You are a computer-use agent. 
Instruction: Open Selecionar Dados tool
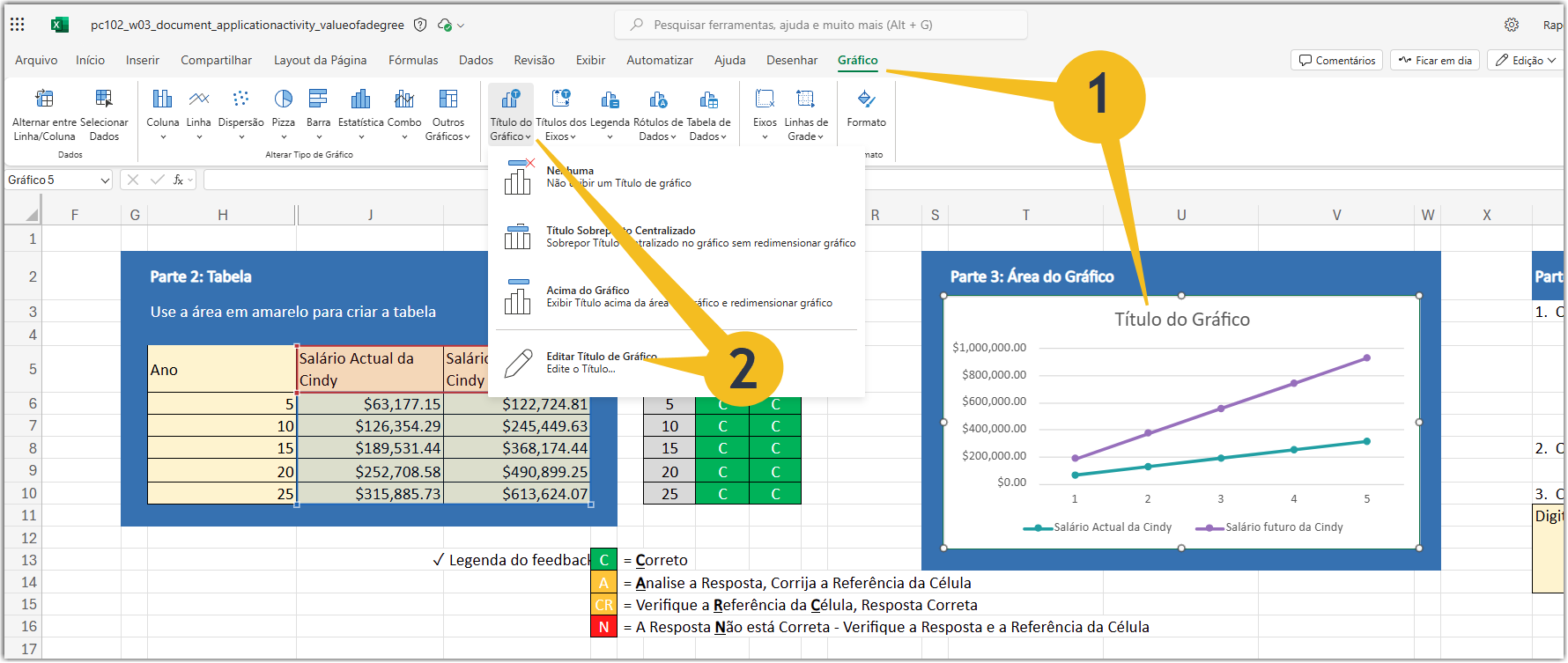point(104,114)
